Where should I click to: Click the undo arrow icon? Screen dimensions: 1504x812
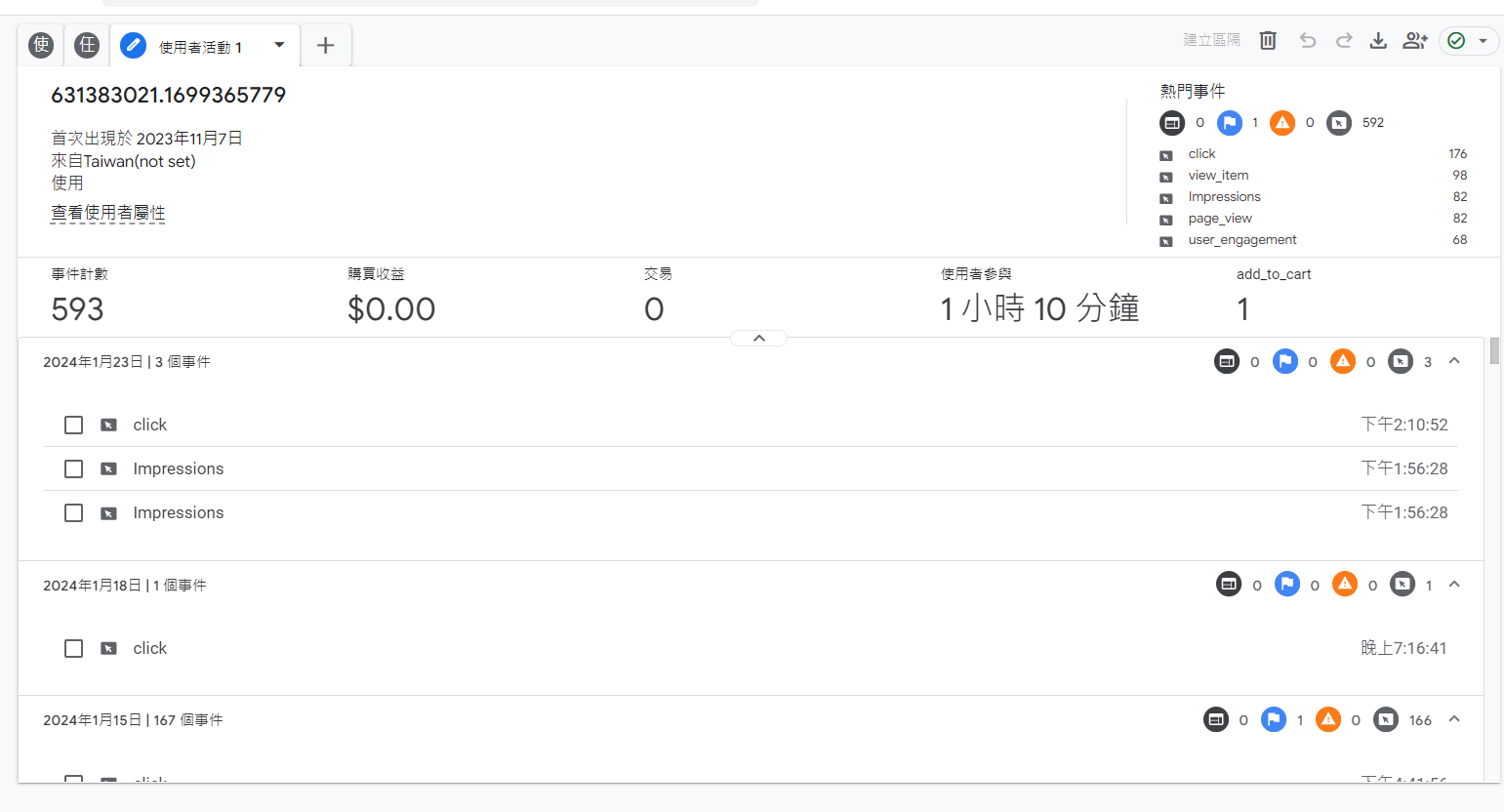pos(1308,41)
